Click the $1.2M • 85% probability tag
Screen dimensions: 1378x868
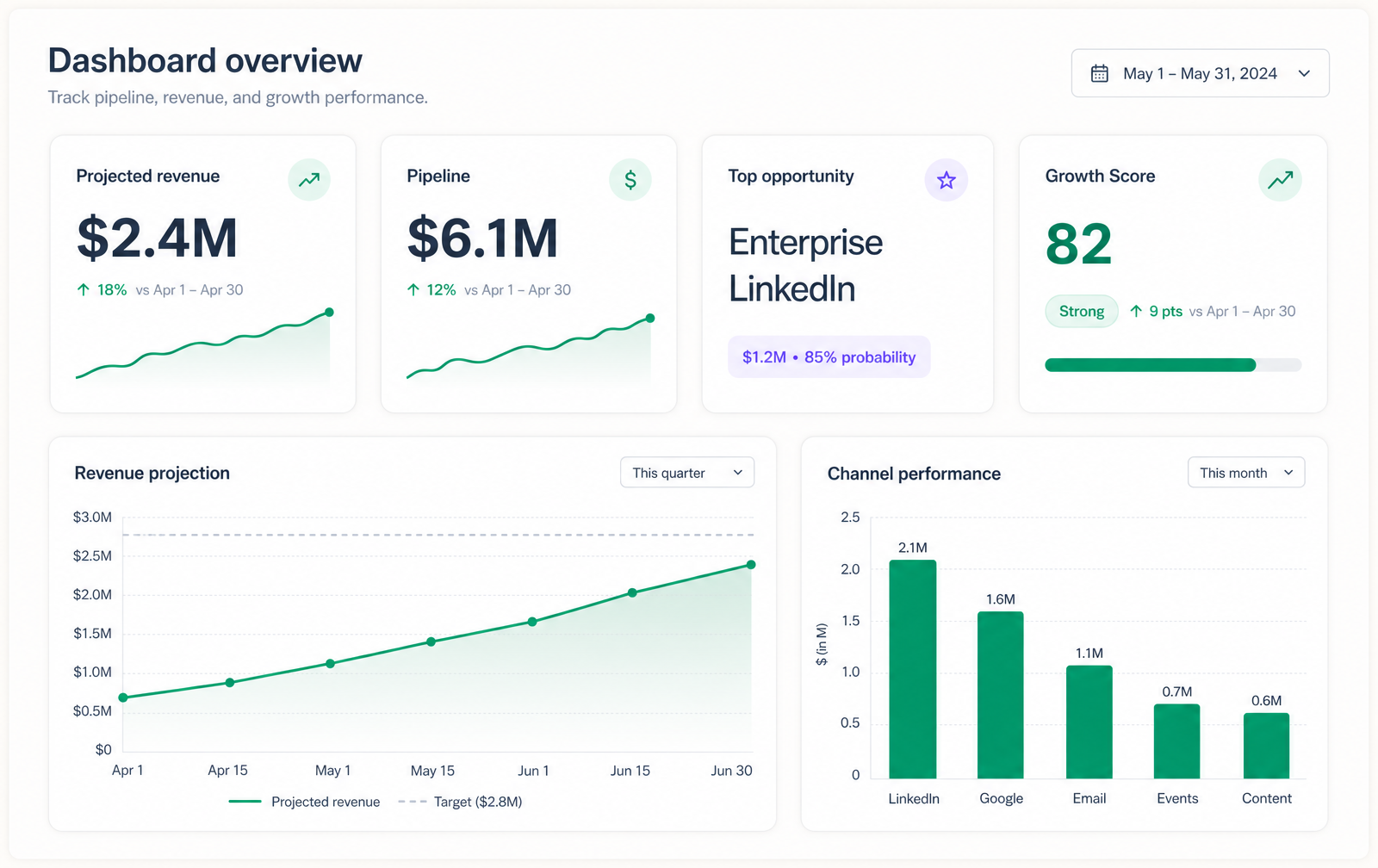point(829,356)
